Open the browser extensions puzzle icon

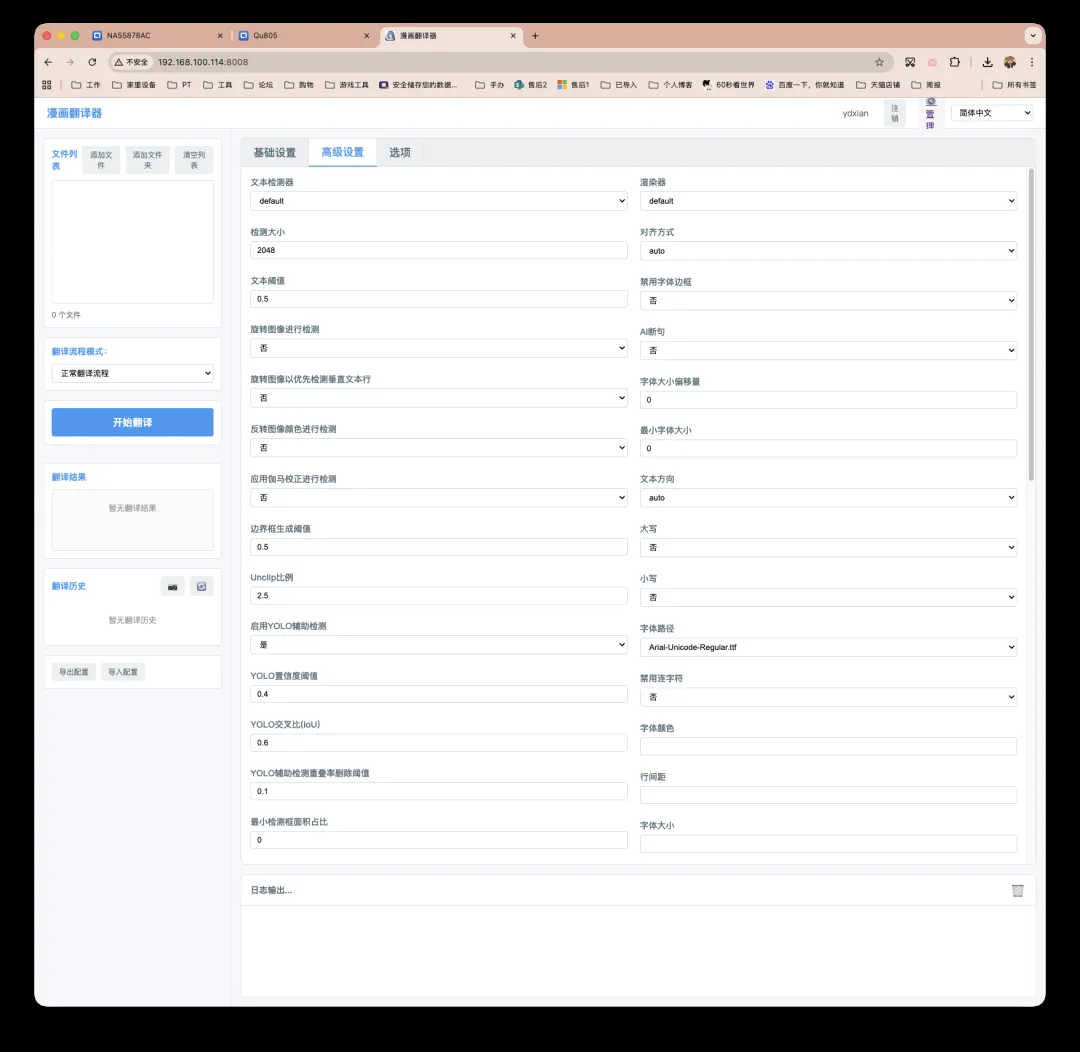pyautogui.click(x=955, y=62)
